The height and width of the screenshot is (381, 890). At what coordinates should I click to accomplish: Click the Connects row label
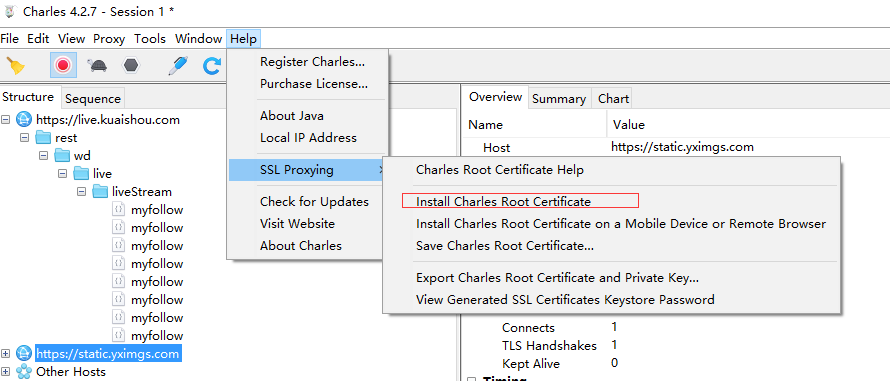tap(528, 328)
